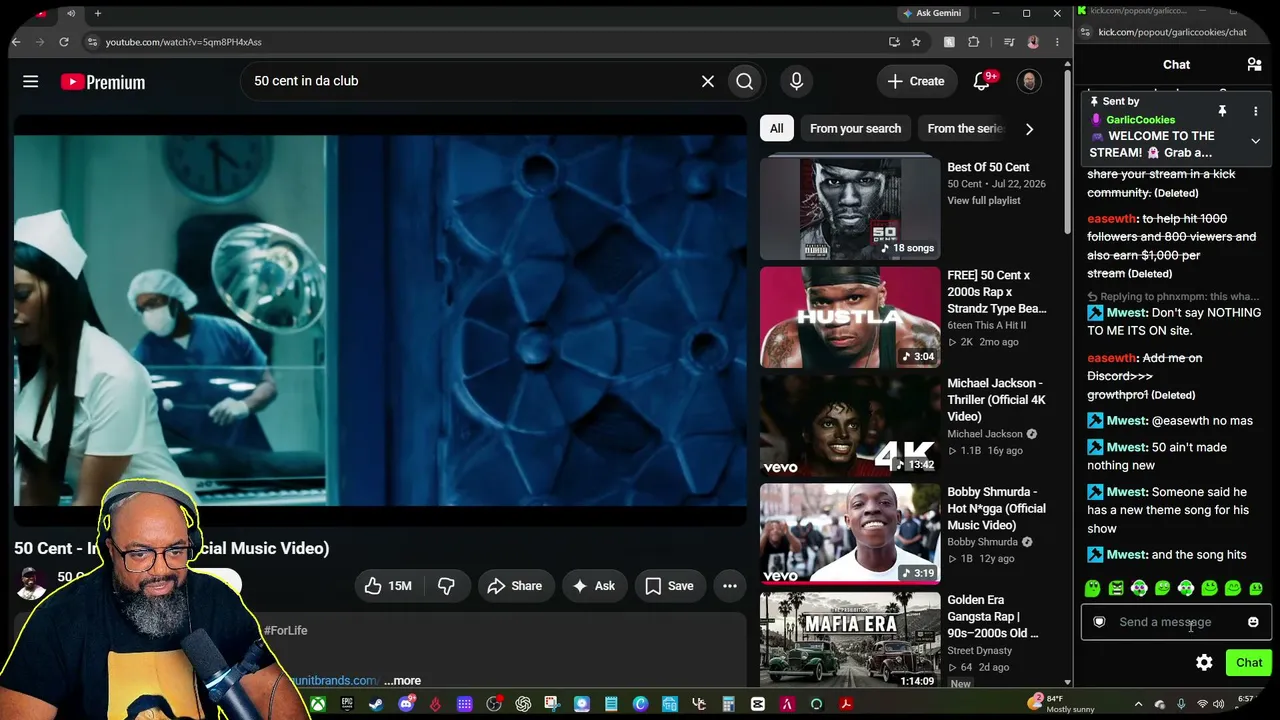Open weather widget showing Mostly sunny

click(1063, 704)
